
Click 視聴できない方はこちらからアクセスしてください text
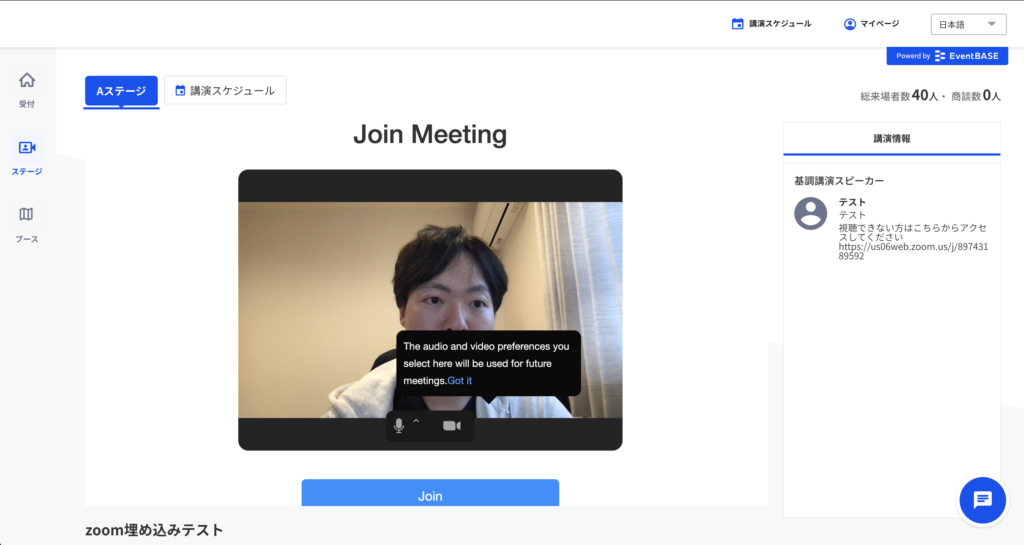913,232
